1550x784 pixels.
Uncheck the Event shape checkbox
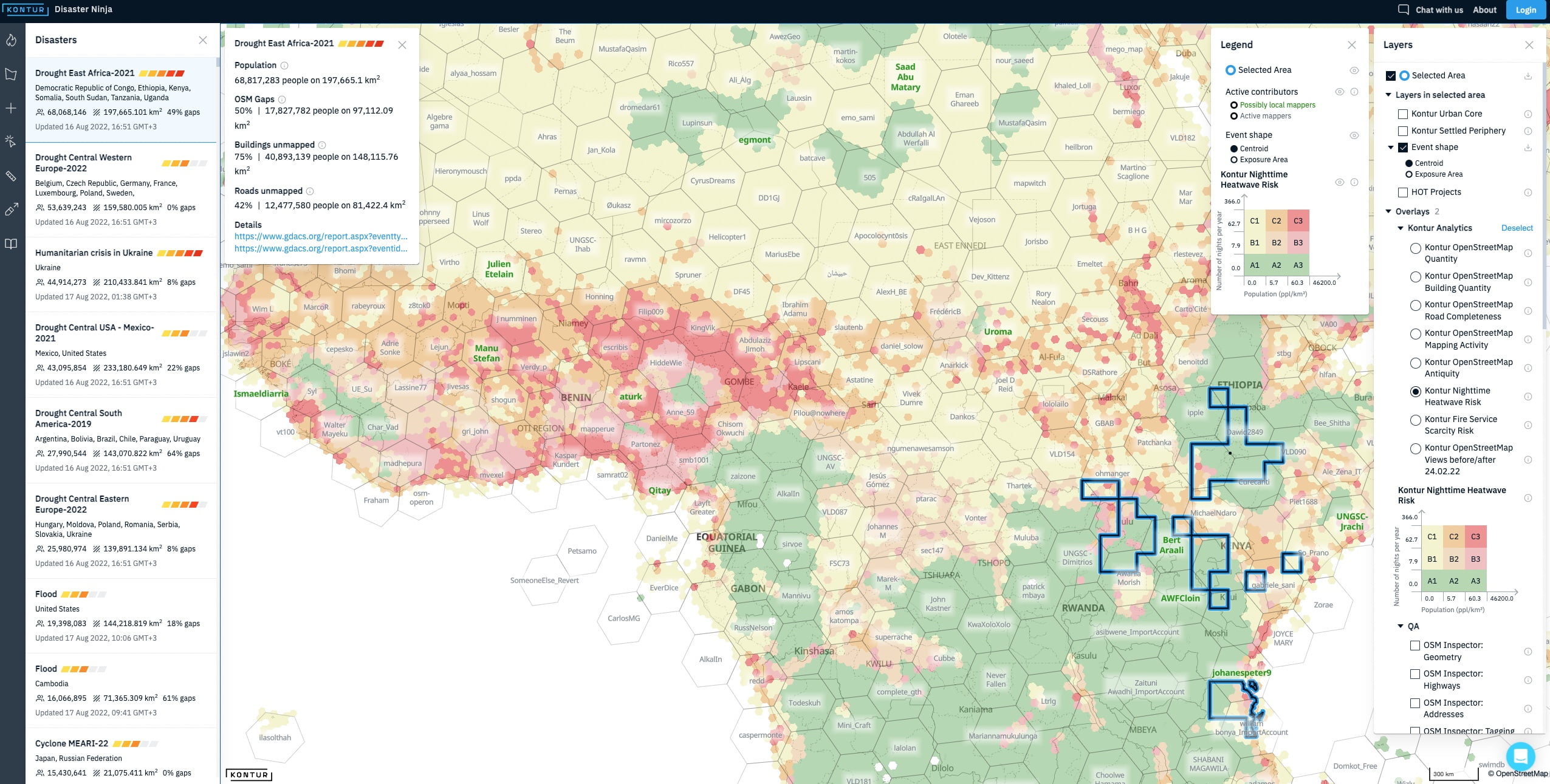tap(1403, 148)
